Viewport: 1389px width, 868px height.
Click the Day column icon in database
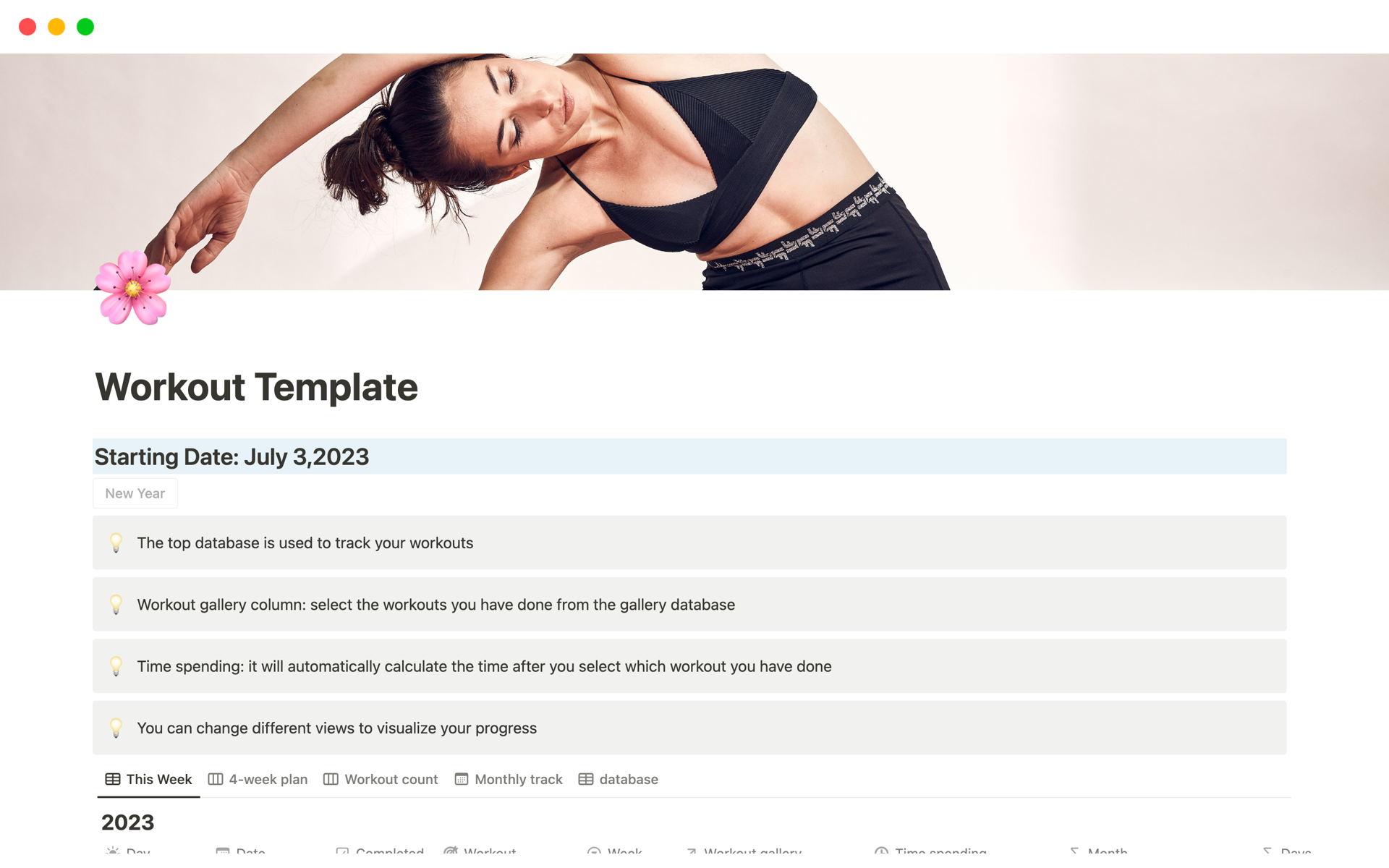[112, 855]
